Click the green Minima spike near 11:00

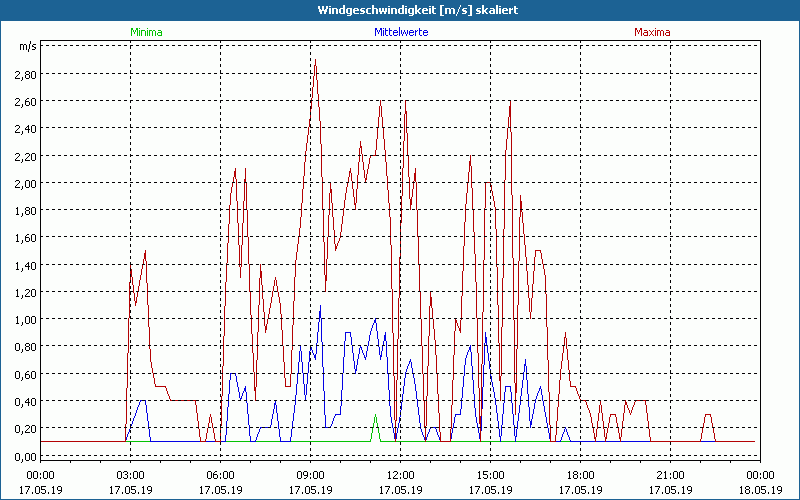[375, 418]
